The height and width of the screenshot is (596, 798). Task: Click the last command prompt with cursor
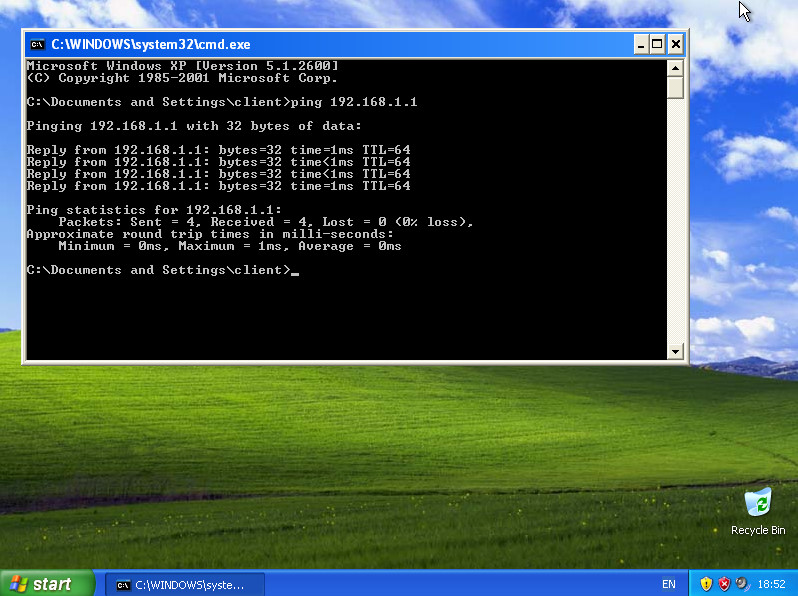[163, 270]
